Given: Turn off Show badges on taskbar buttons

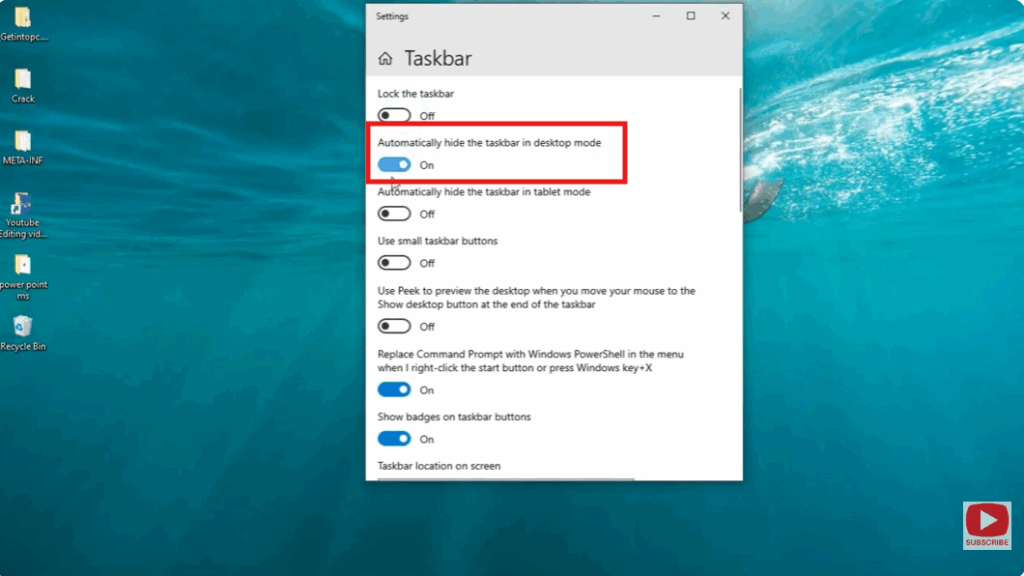Looking at the screenshot, I should click(394, 438).
